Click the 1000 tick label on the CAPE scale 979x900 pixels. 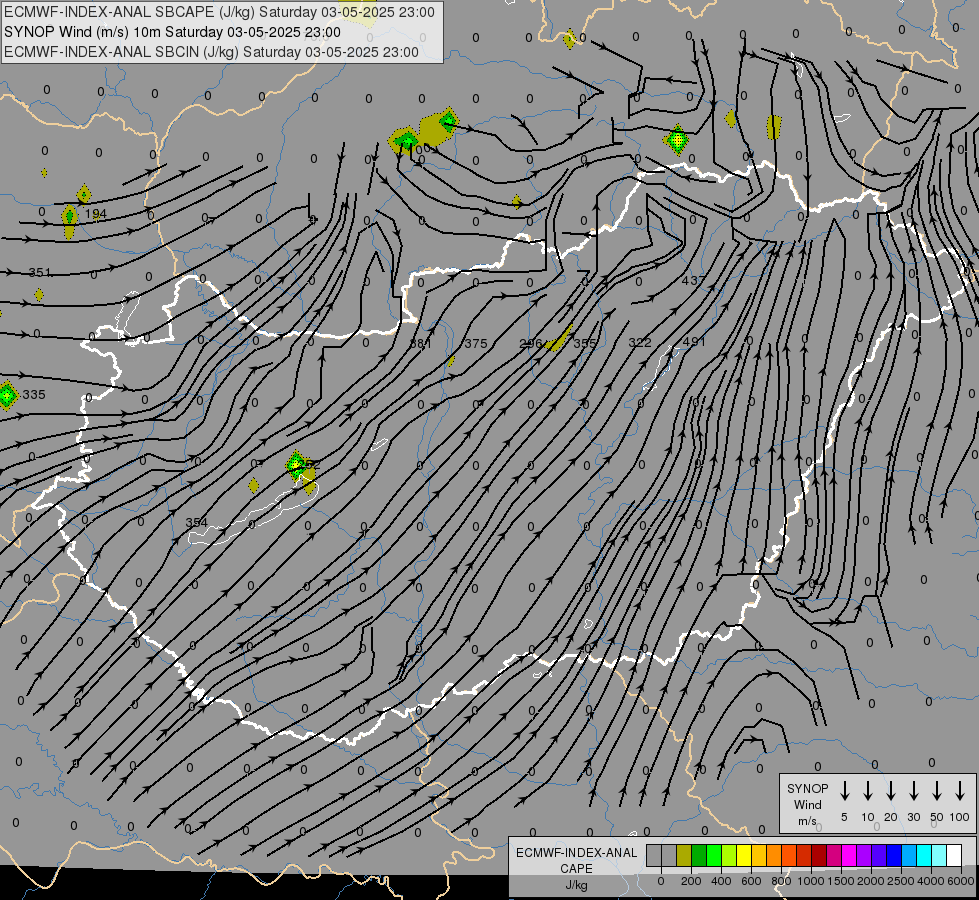click(810, 881)
